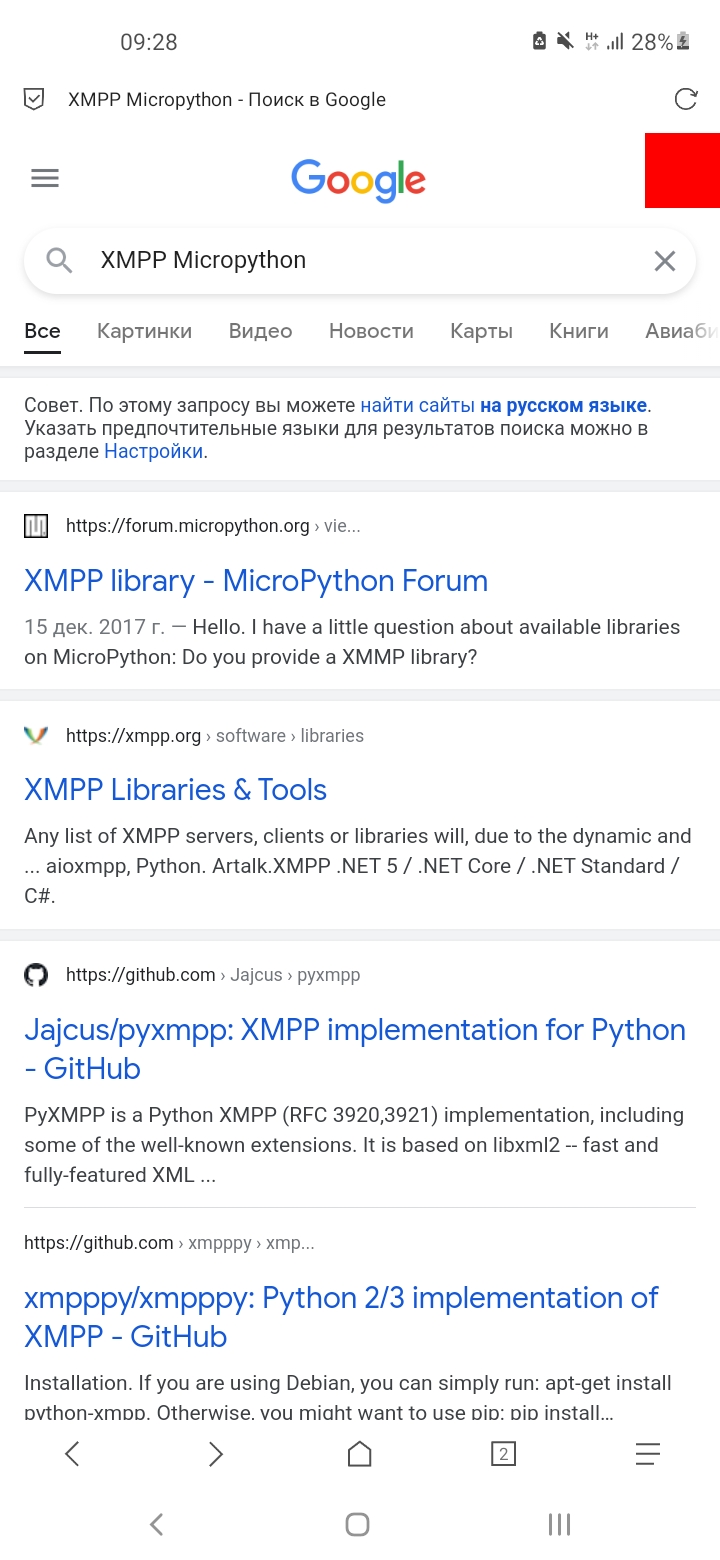Open the Google hamburger menu
The image size is (720, 1560).
tap(45, 179)
